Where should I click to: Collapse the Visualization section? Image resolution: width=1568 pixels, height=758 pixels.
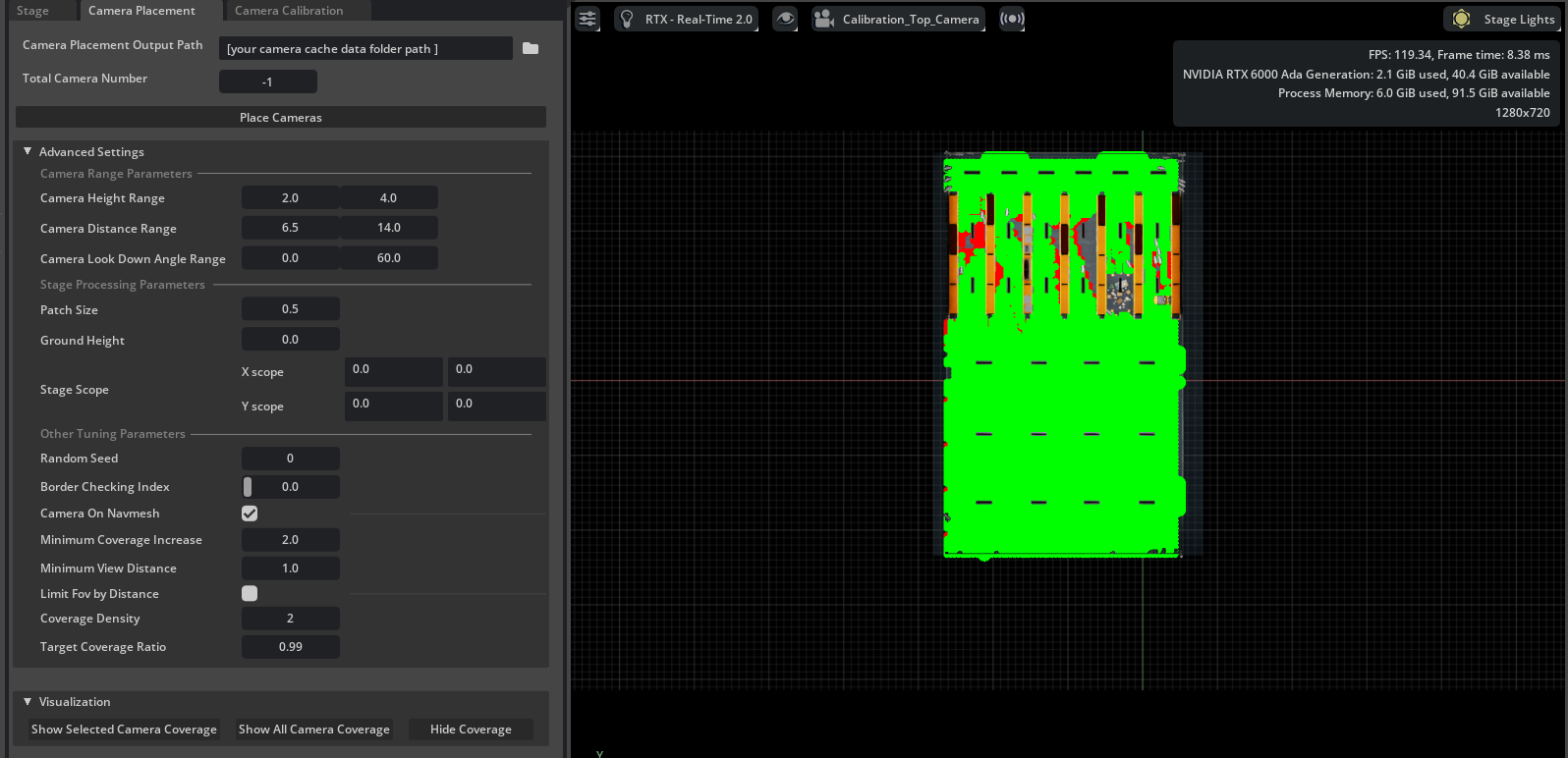[x=28, y=701]
